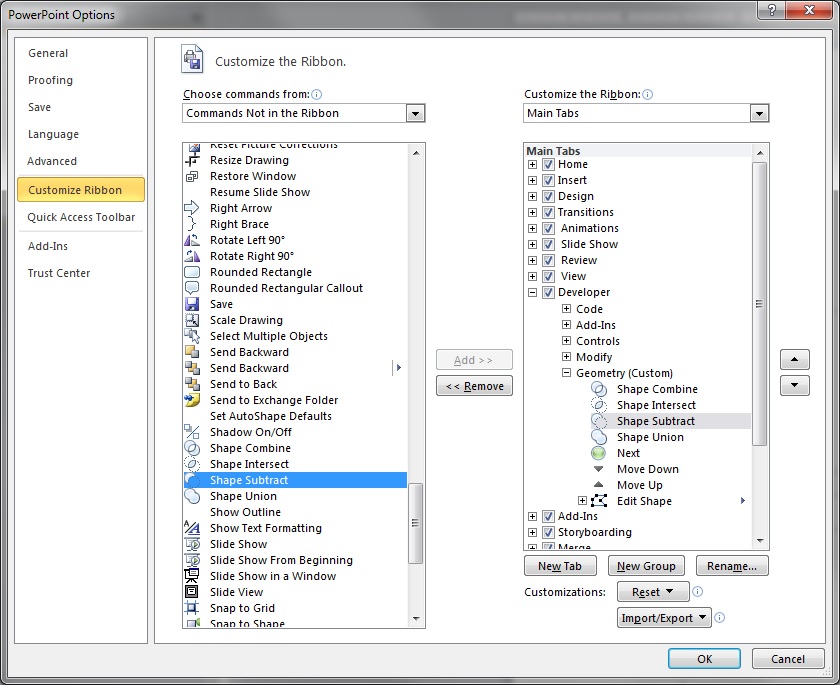Uncheck the Animations tab checkbox
The image size is (840, 685).
click(548, 228)
